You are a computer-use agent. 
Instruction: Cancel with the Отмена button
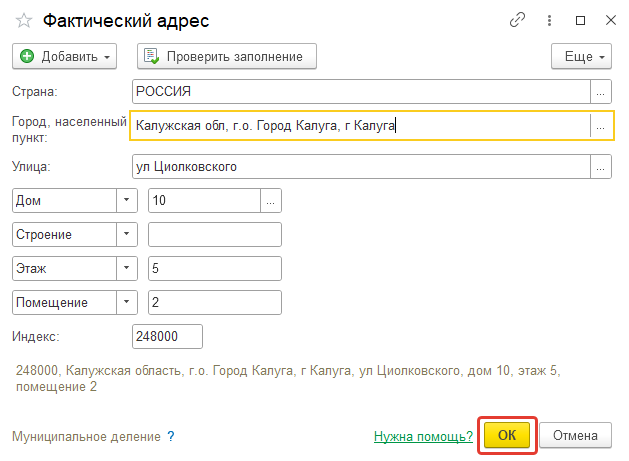575,435
